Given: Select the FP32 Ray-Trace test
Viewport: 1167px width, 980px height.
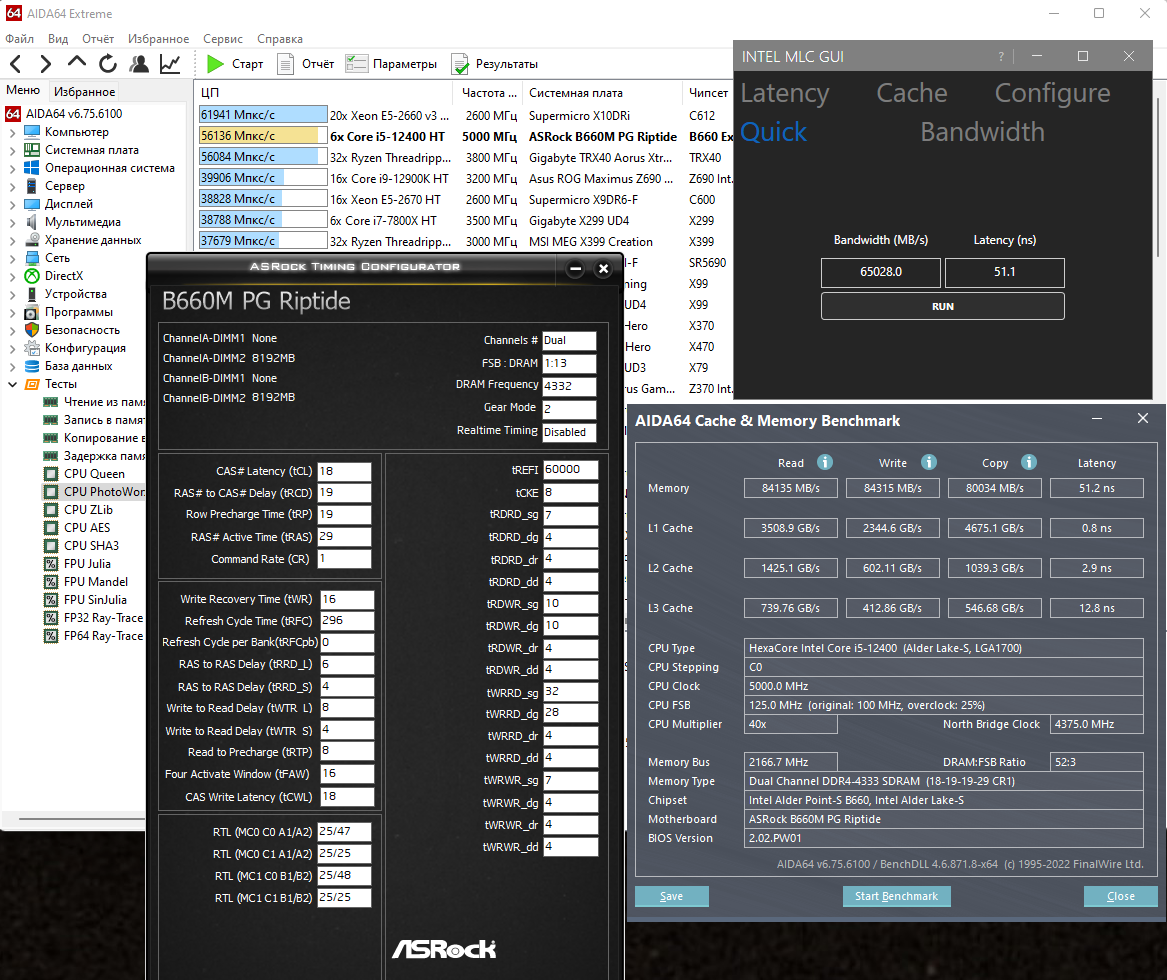Looking at the screenshot, I should coord(103,618).
